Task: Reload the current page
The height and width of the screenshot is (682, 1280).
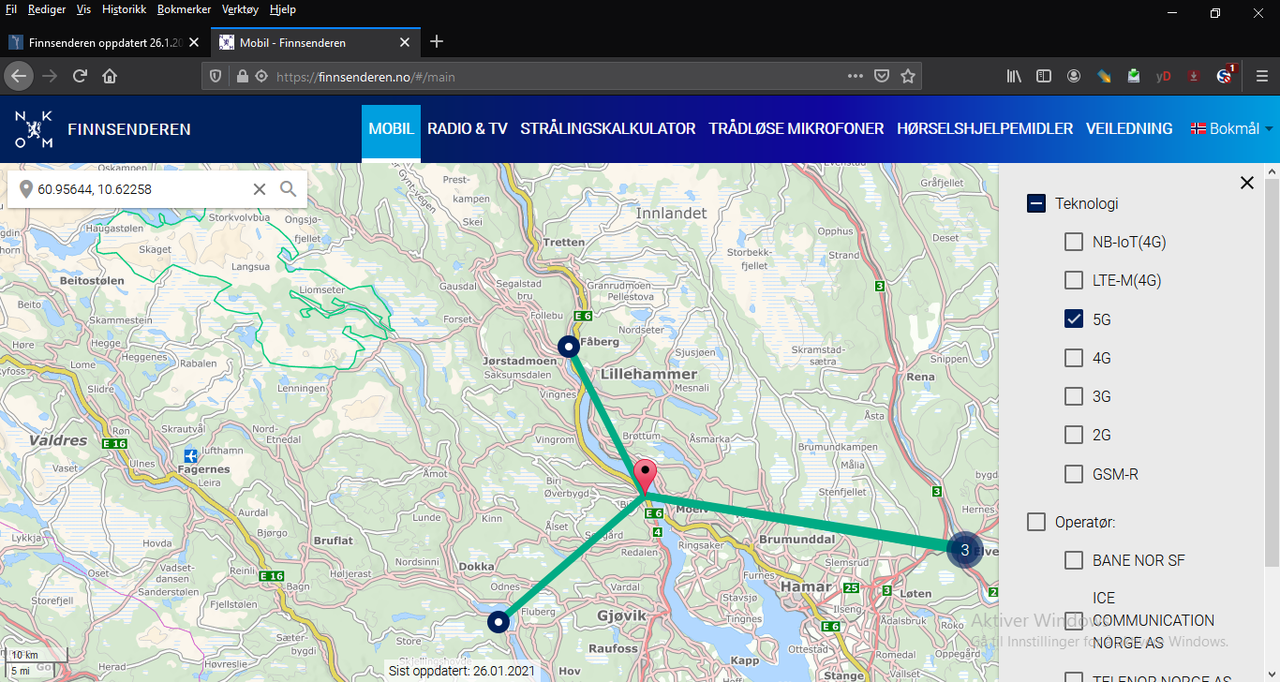Action: click(80, 76)
